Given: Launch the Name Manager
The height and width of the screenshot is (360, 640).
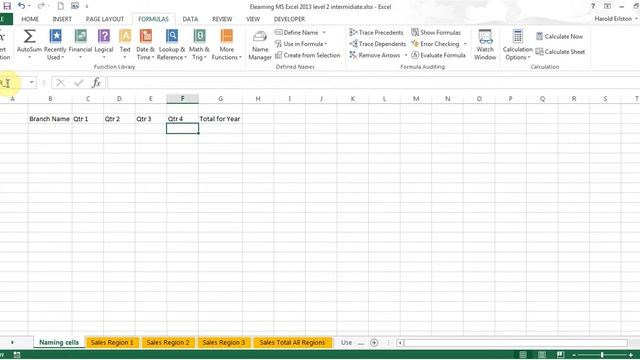Looking at the screenshot, I should point(260,44).
